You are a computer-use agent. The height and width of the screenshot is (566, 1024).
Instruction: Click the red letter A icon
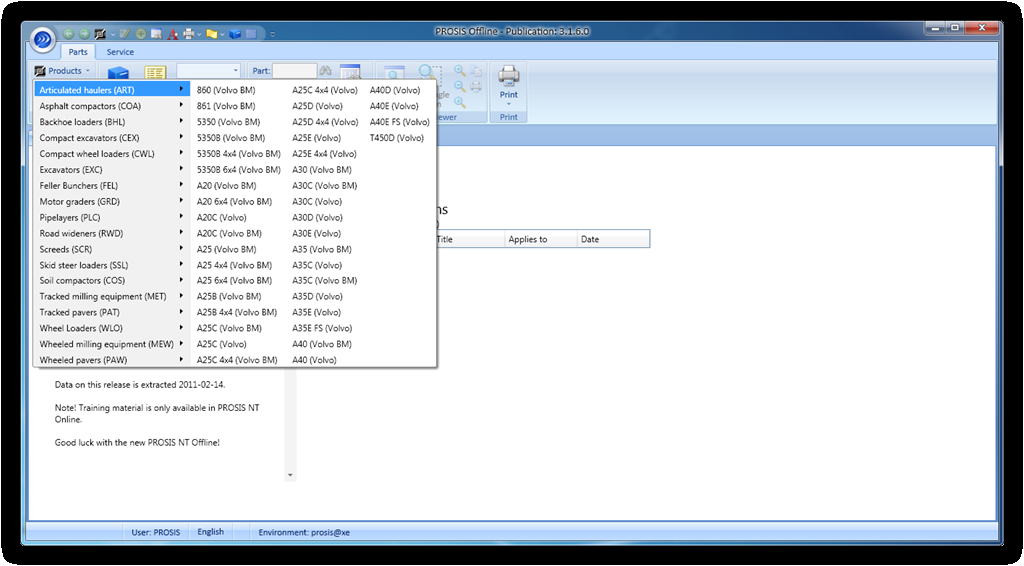pos(172,34)
